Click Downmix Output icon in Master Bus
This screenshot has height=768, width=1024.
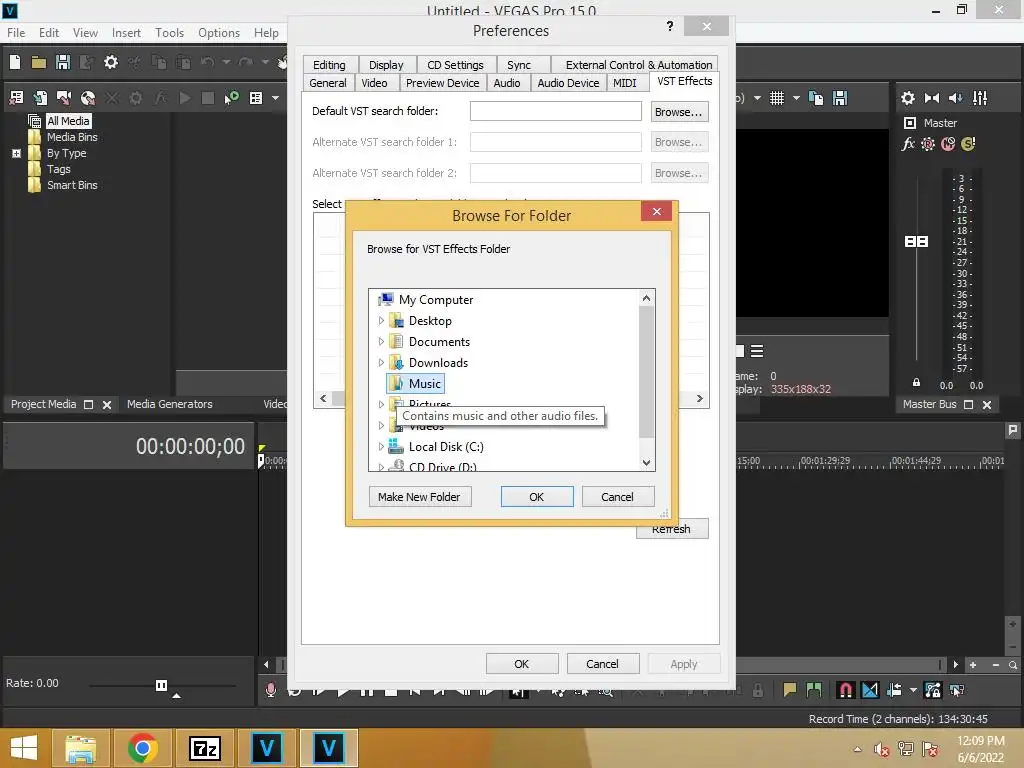click(932, 98)
